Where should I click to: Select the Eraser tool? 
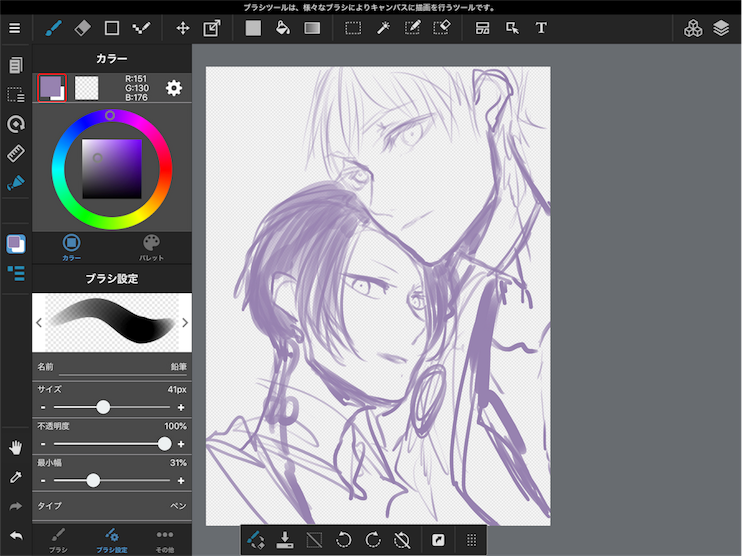(82, 28)
